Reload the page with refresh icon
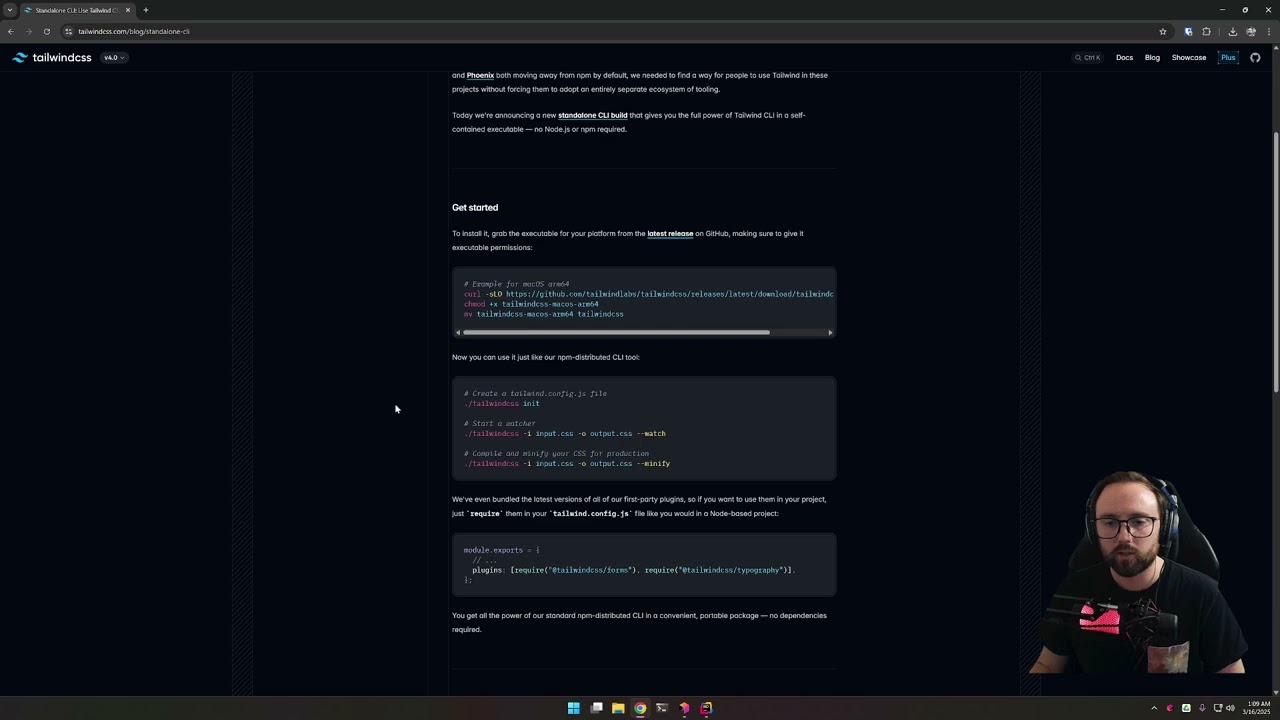Screen dimensions: 1280x720 click(x=46, y=31)
